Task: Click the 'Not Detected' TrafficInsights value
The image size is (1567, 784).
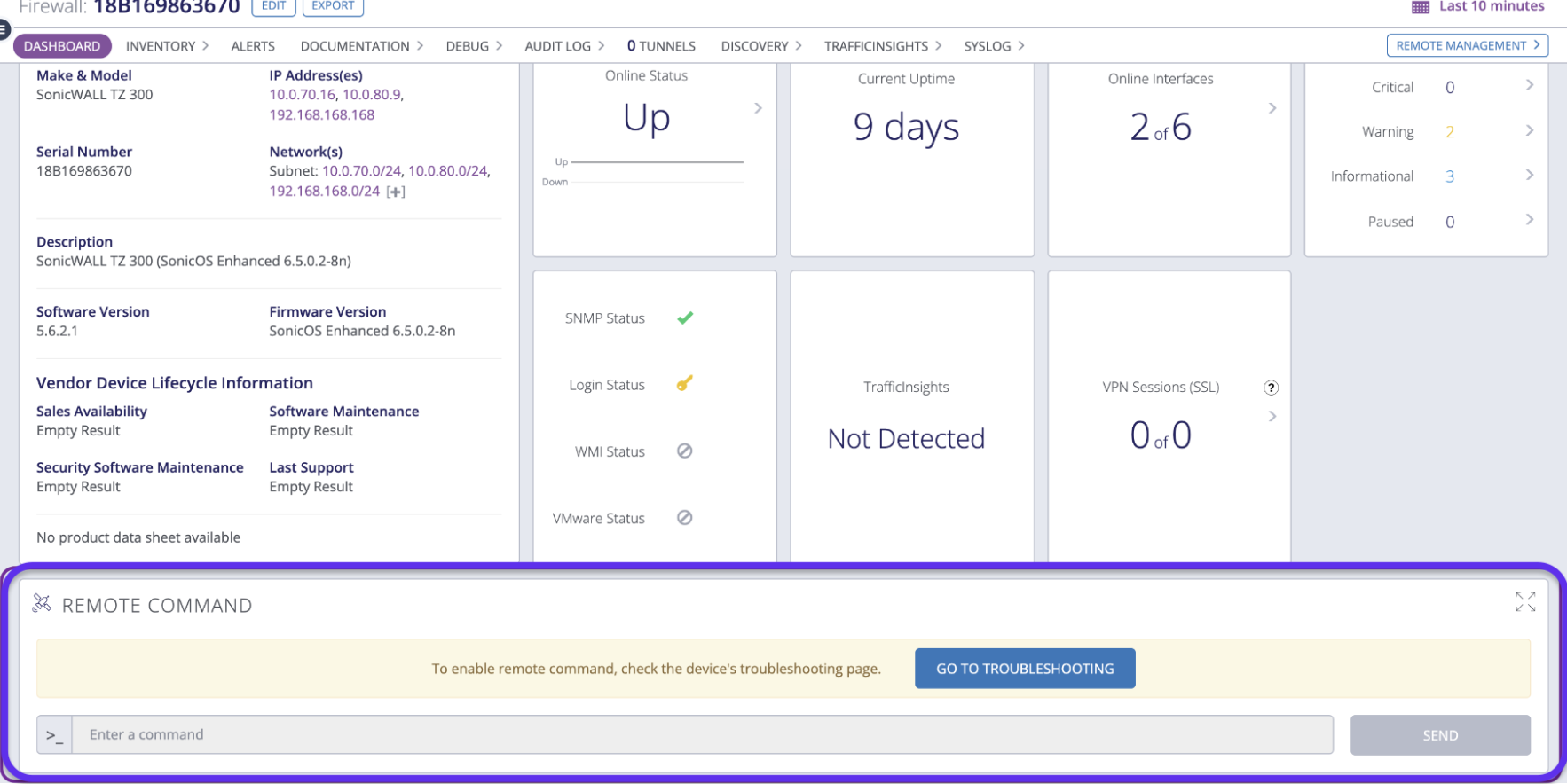Action: point(906,439)
